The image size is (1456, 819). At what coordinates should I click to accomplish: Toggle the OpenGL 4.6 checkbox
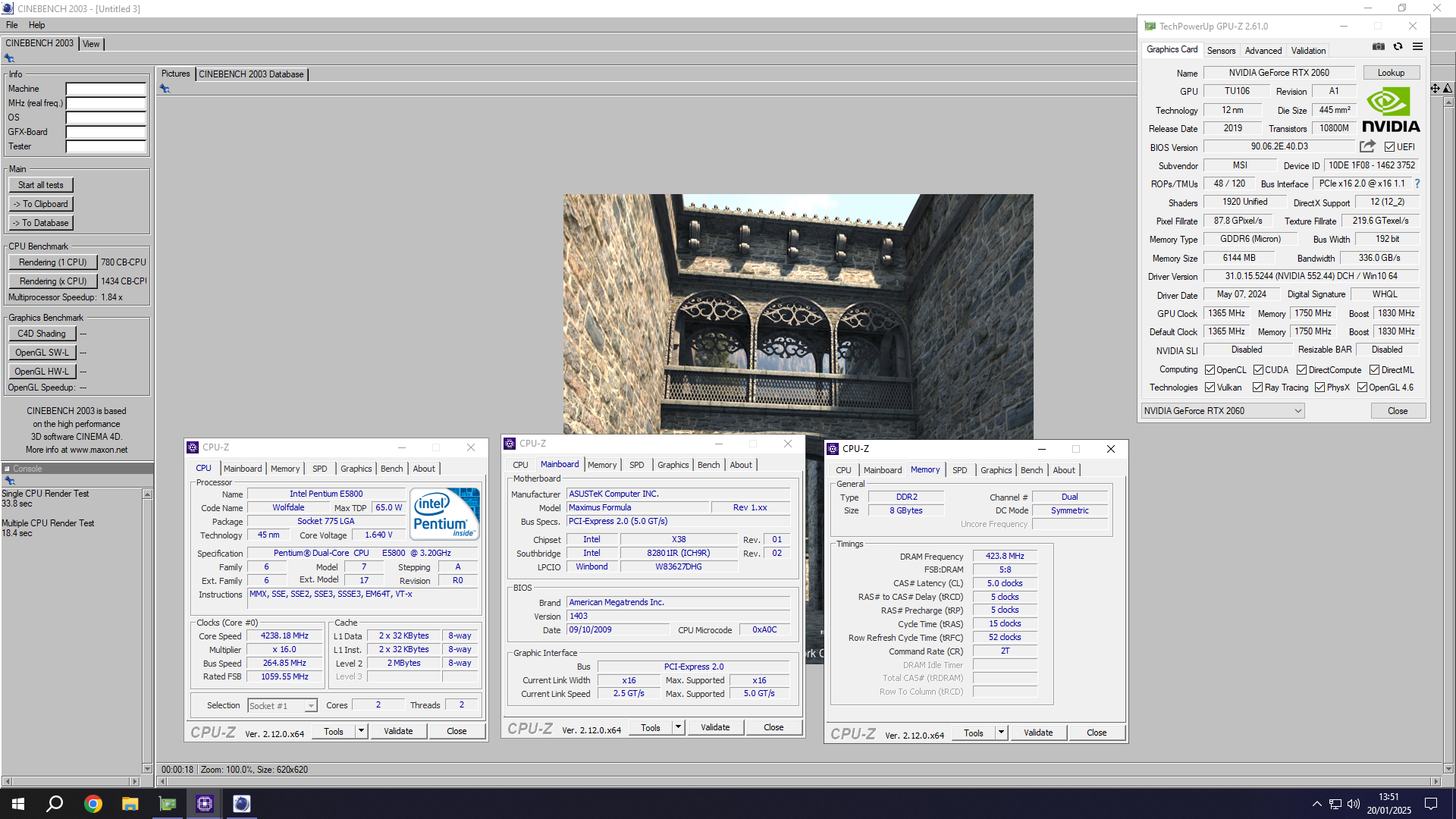click(1362, 388)
